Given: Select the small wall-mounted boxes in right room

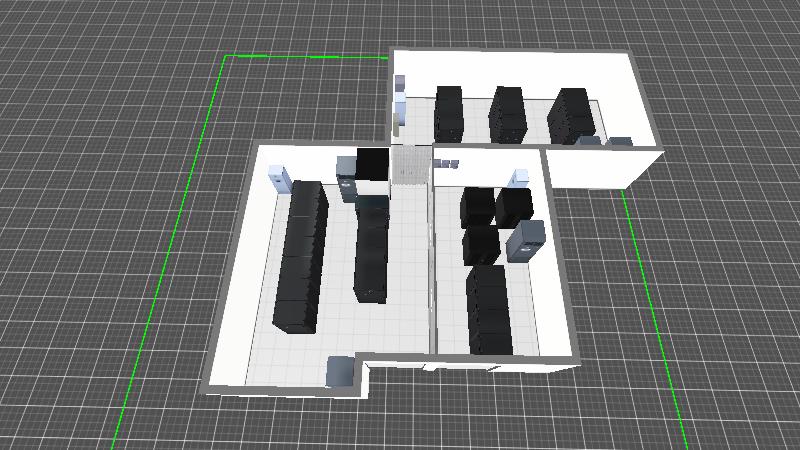Looking at the screenshot, I should (450, 163).
